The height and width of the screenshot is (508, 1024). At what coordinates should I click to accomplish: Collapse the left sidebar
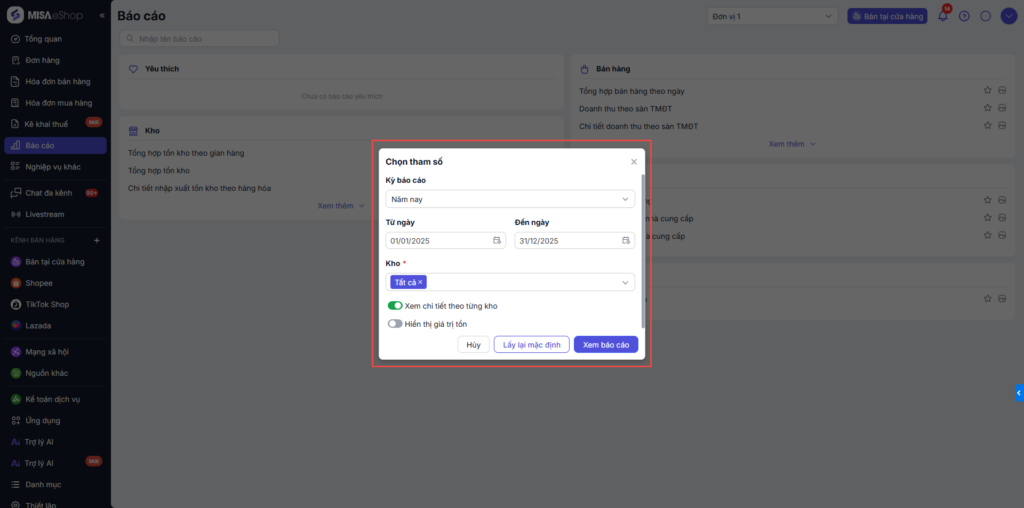click(x=102, y=16)
